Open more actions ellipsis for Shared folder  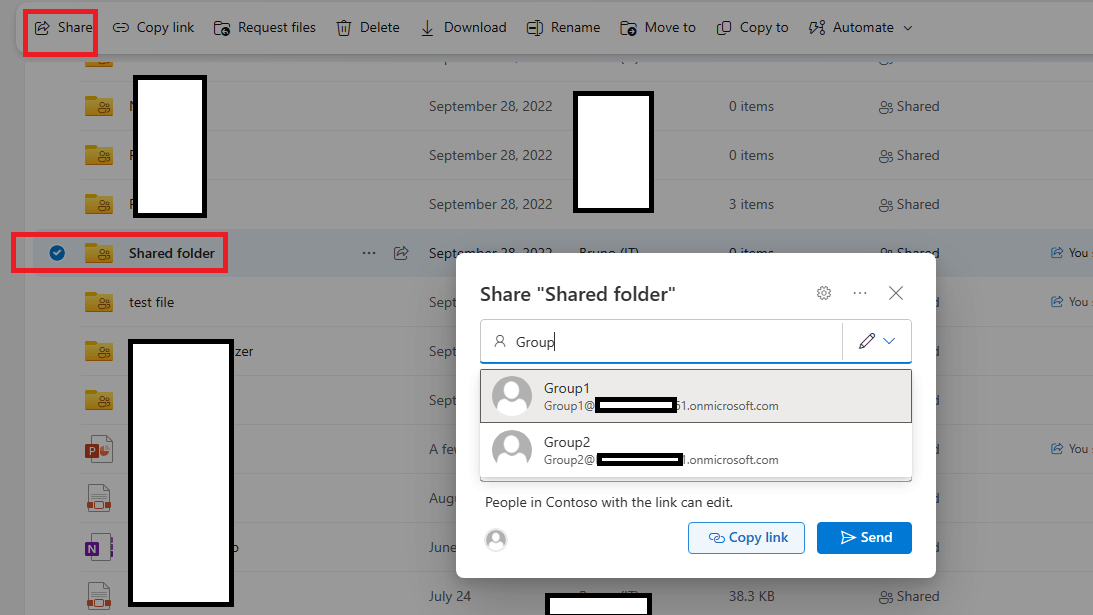click(369, 253)
